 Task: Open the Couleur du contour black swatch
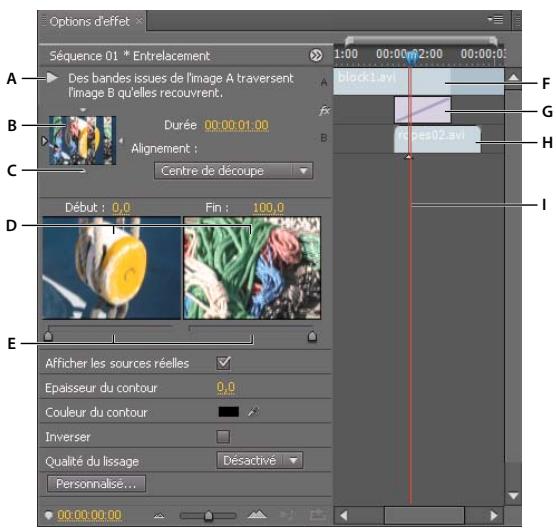pos(229,412)
